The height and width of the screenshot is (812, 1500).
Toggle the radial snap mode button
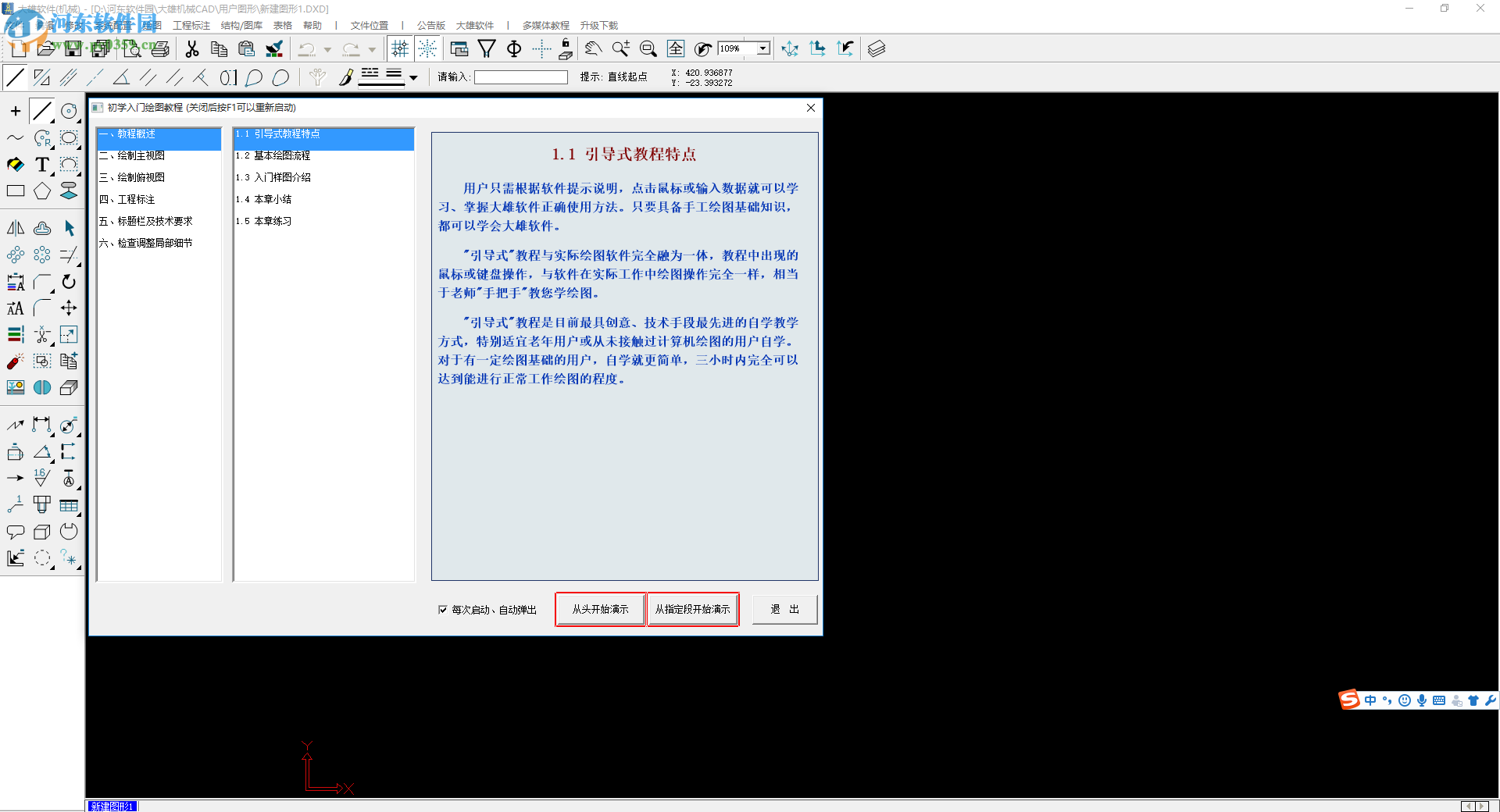click(x=428, y=48)
